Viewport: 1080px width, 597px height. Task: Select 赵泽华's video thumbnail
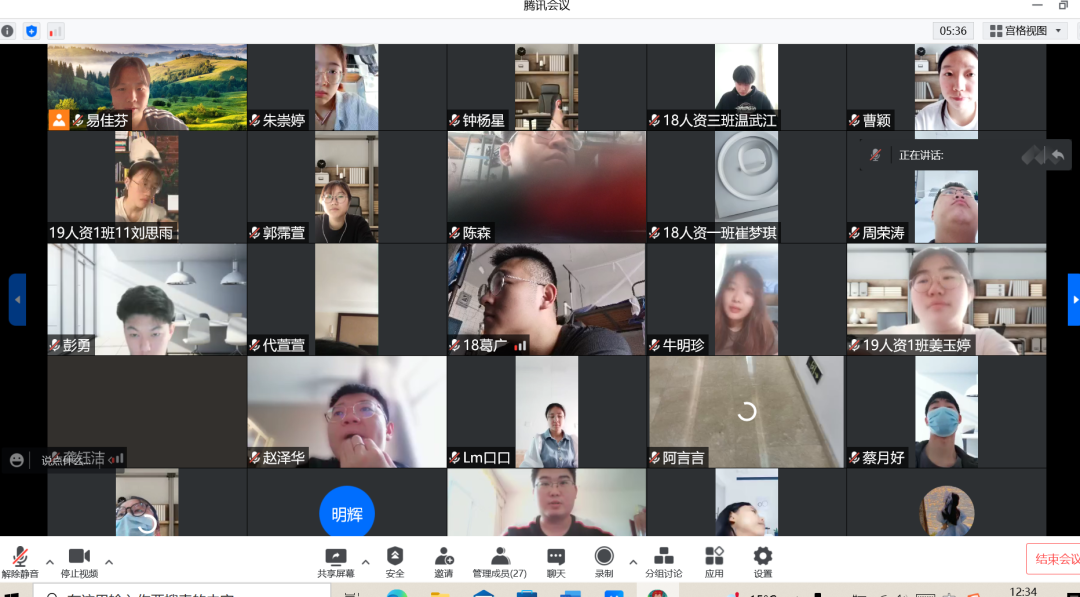point(346,411)
